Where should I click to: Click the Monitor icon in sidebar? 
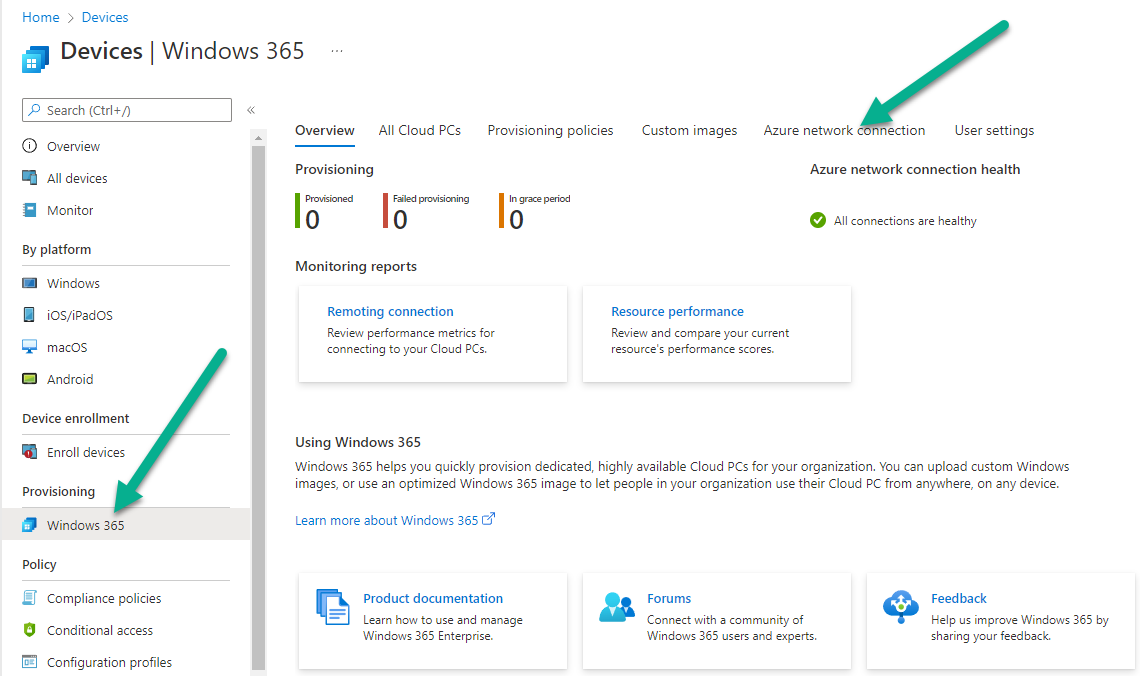29,210
